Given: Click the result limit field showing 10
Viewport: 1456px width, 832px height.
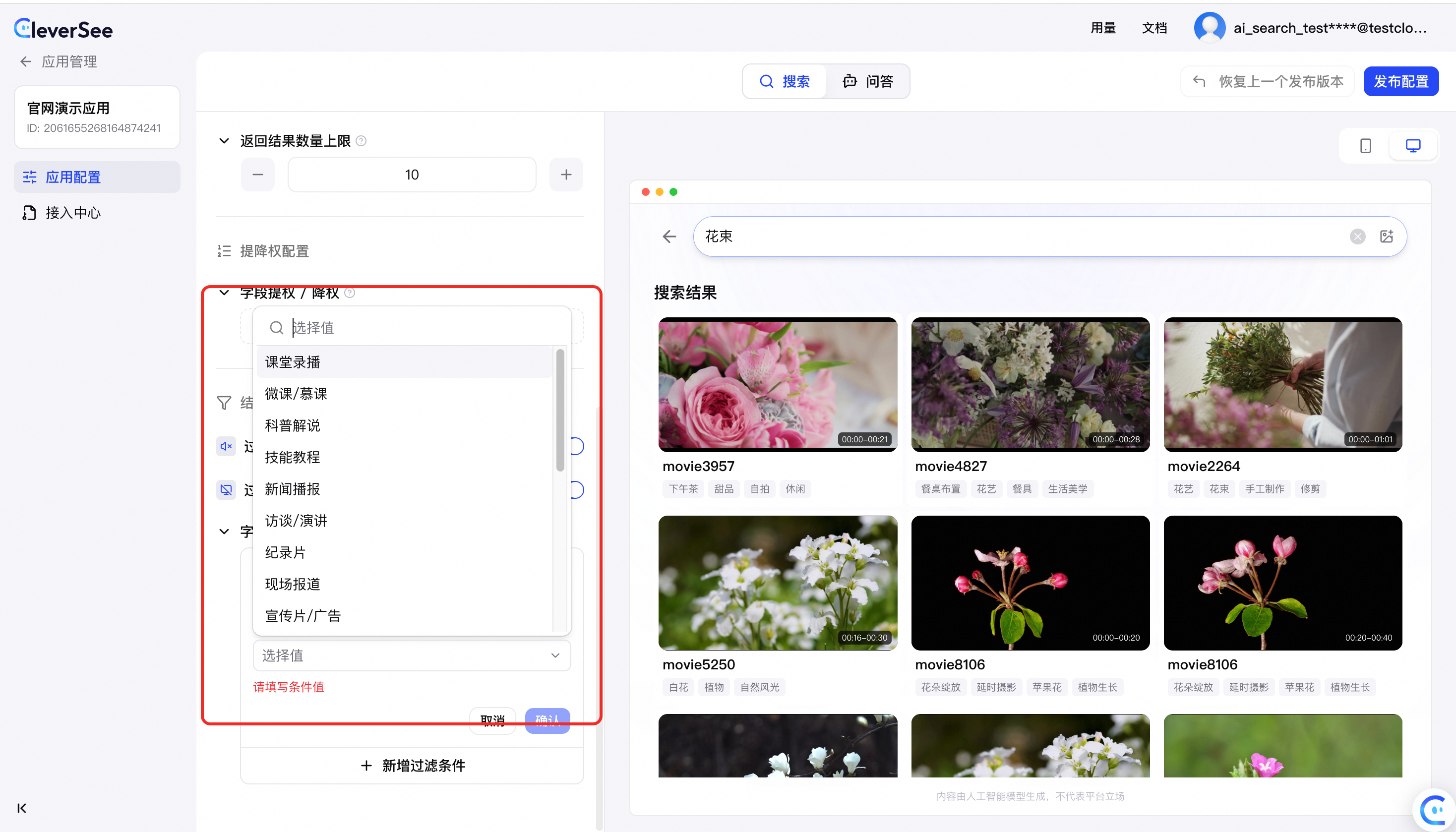Looking at the screenshot, I should [x=412, y=175].
